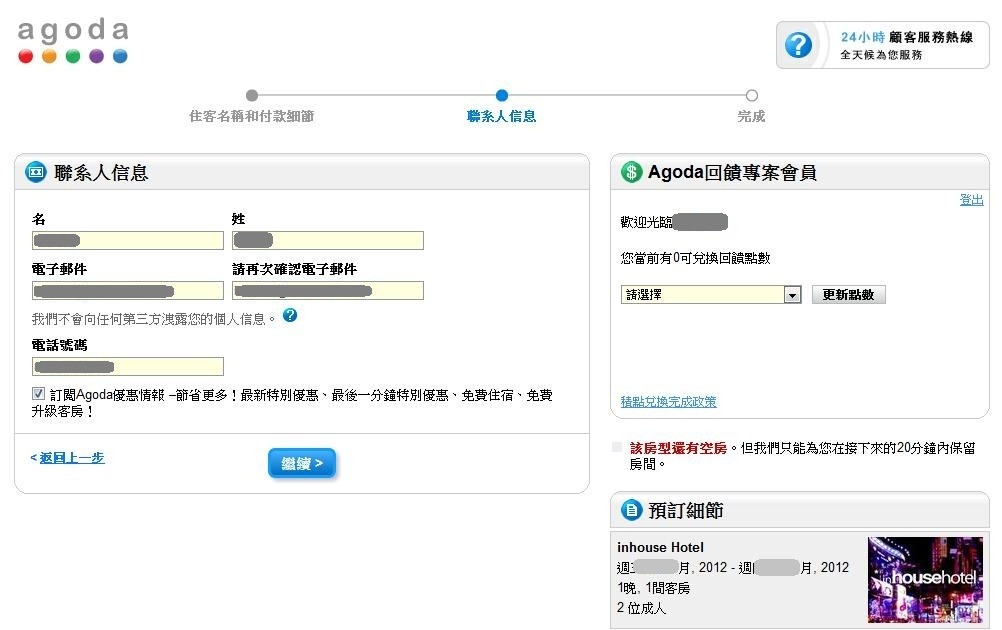Click the 電話號碼 phone number field
Screen dimensions: 1002x630
click(x=128, y=366)
